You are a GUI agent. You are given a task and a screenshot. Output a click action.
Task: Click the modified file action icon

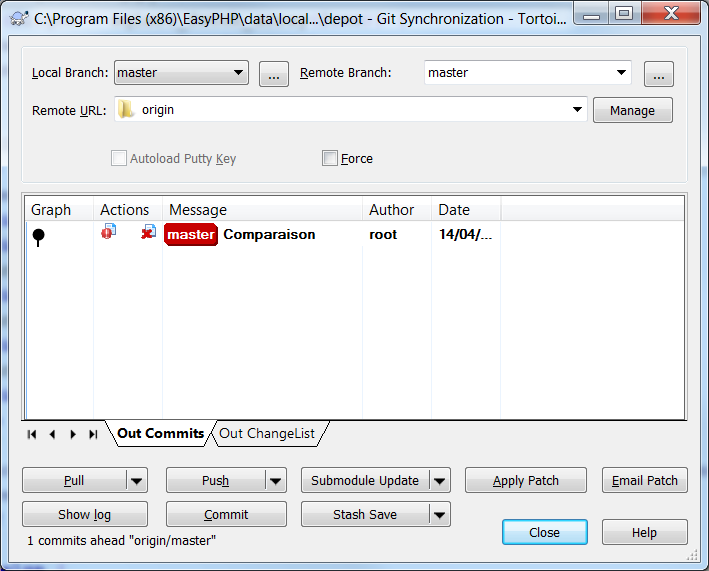click(108, 232)
